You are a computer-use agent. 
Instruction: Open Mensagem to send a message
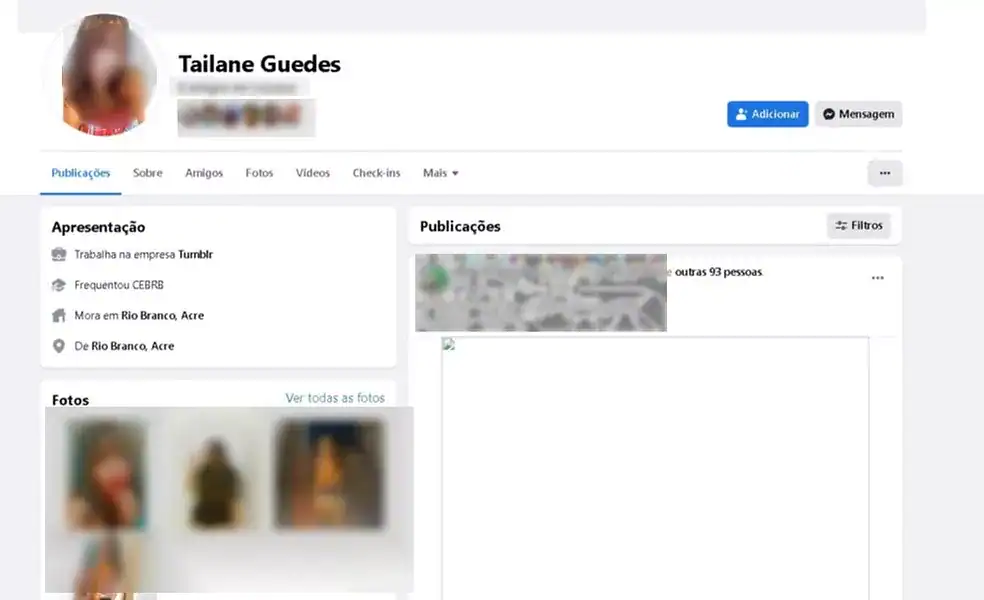(x=858, y=114)
